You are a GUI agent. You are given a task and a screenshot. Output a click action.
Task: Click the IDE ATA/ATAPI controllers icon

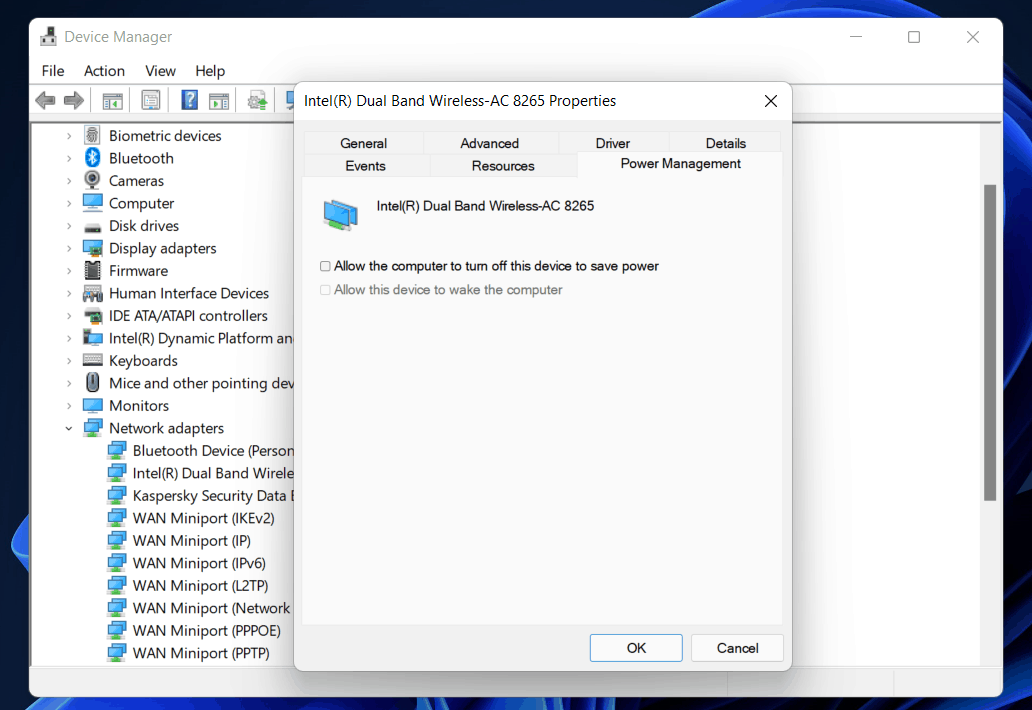[x=93, y=316]
